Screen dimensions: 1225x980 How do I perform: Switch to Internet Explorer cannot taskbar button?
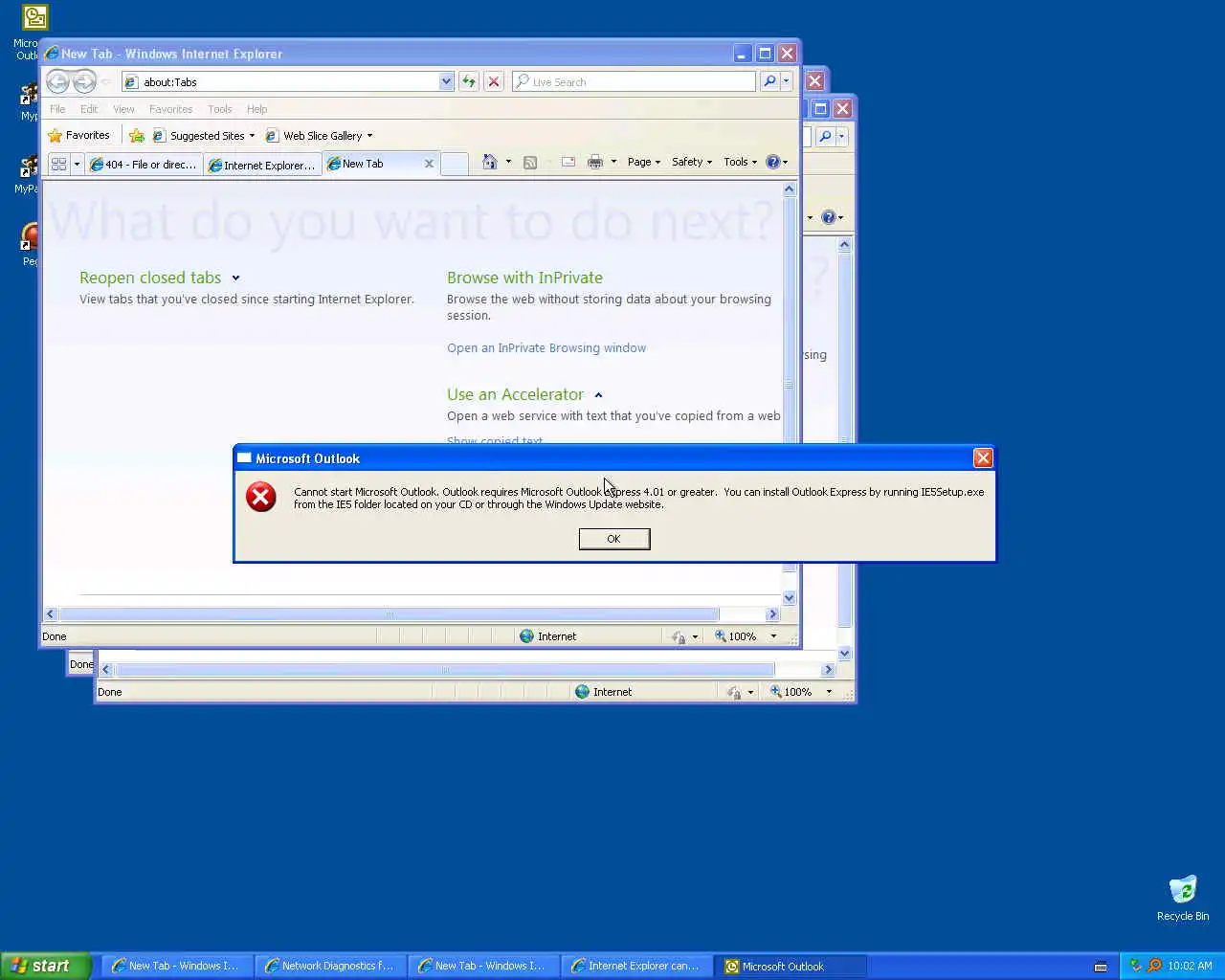[x=636, y=966]
